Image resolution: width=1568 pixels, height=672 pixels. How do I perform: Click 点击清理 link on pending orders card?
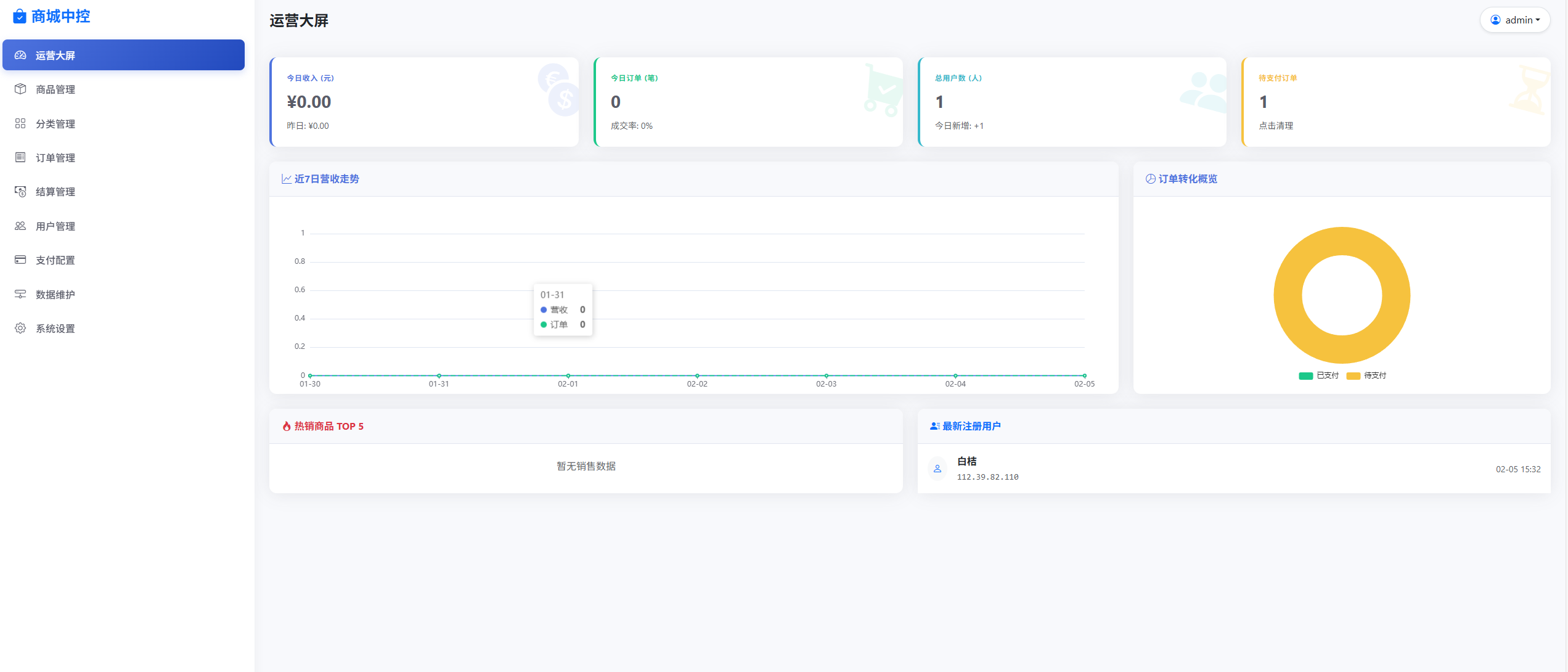click(x=1275, y=126)
